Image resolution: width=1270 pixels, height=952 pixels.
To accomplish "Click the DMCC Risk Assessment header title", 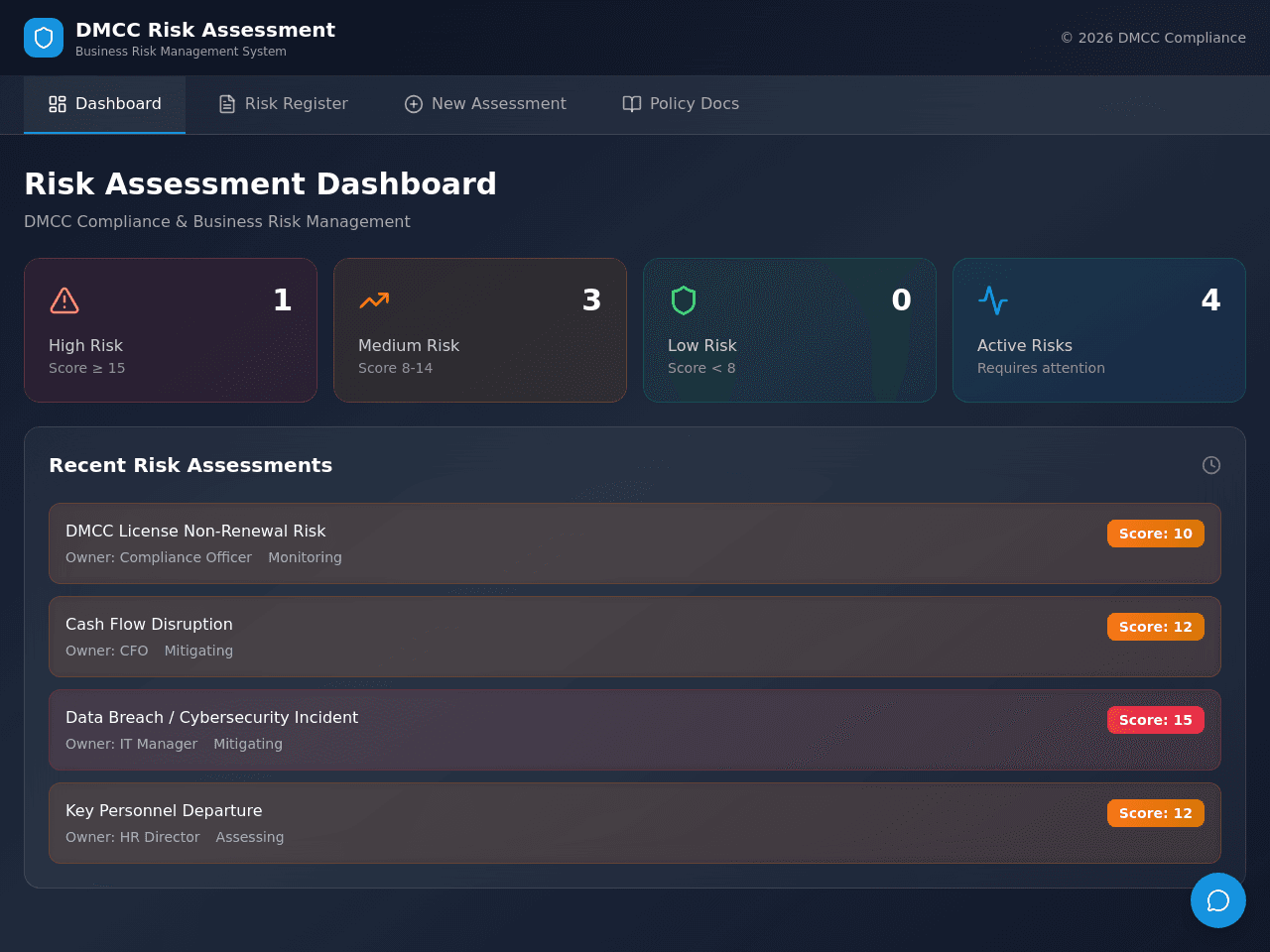I will 205,30.
